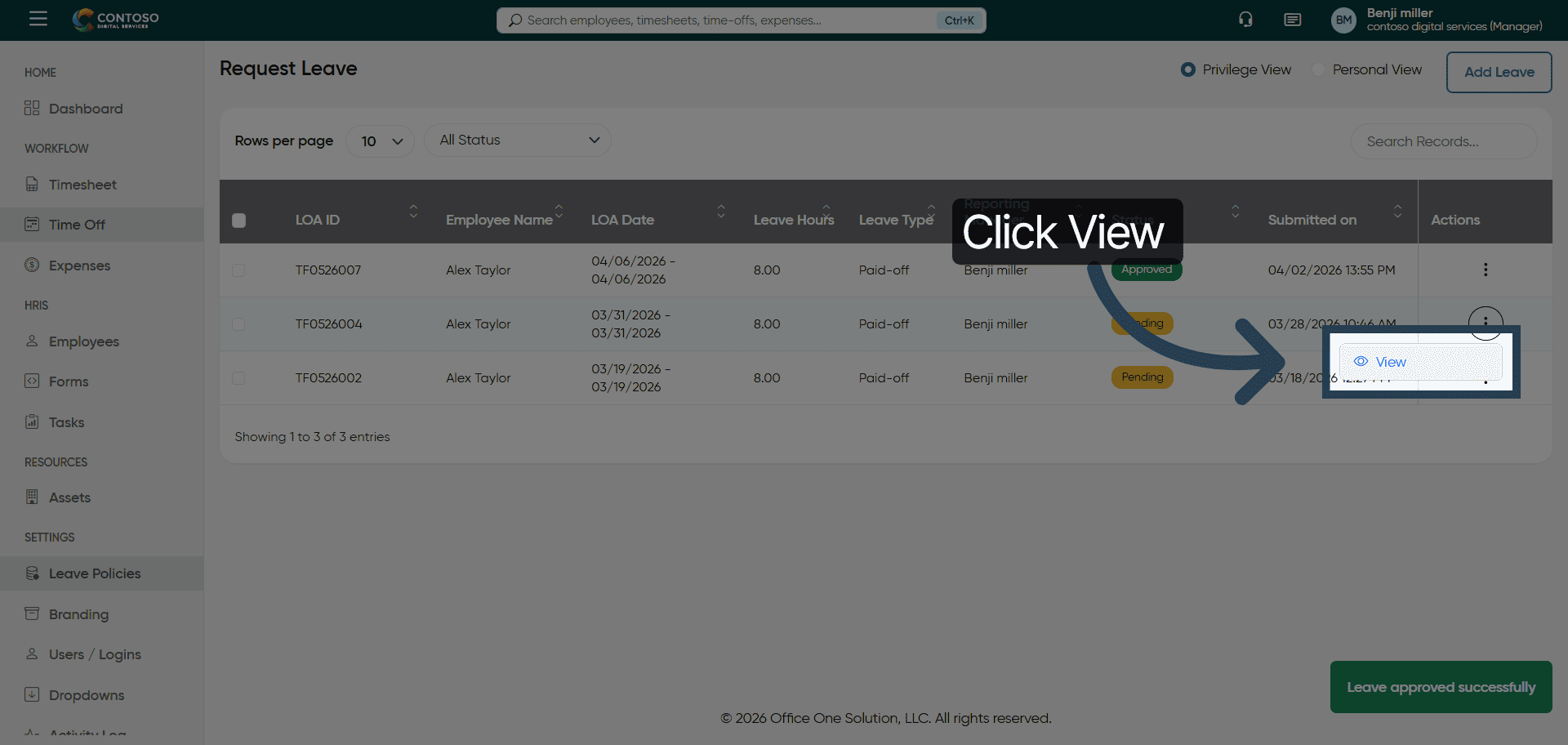Click the Add Leave button
The height and width of the screenshot is (745, 1568).
[1499, 72]
